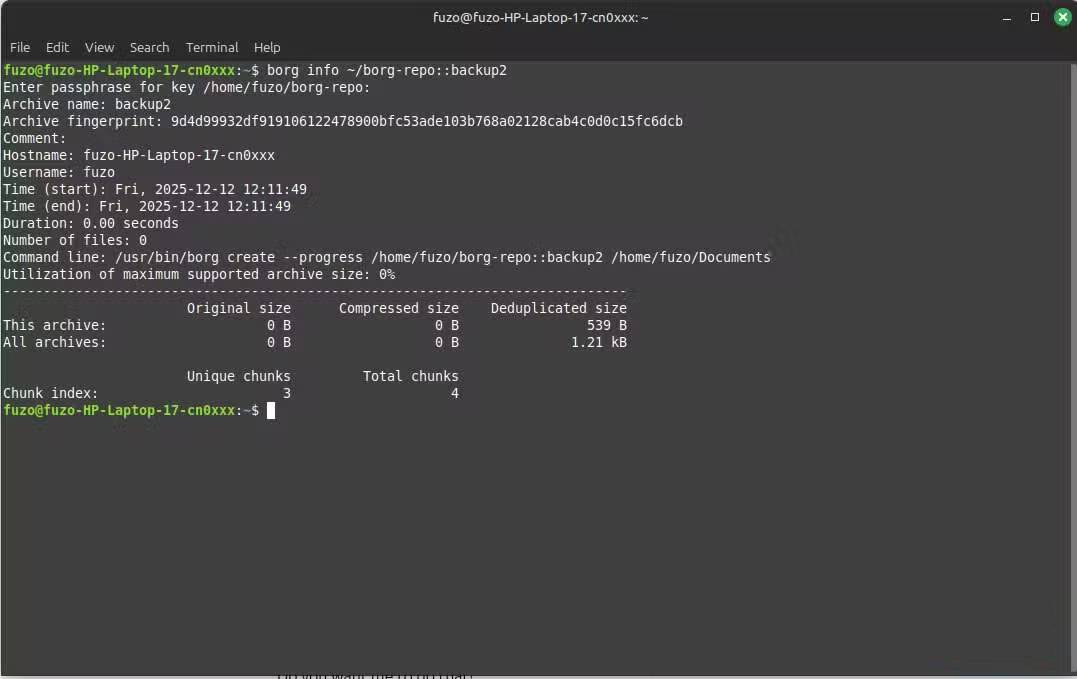Viewport: 1077px width, 679px height.
Task: Maximize the terminal window
Action: (1034, 17)
